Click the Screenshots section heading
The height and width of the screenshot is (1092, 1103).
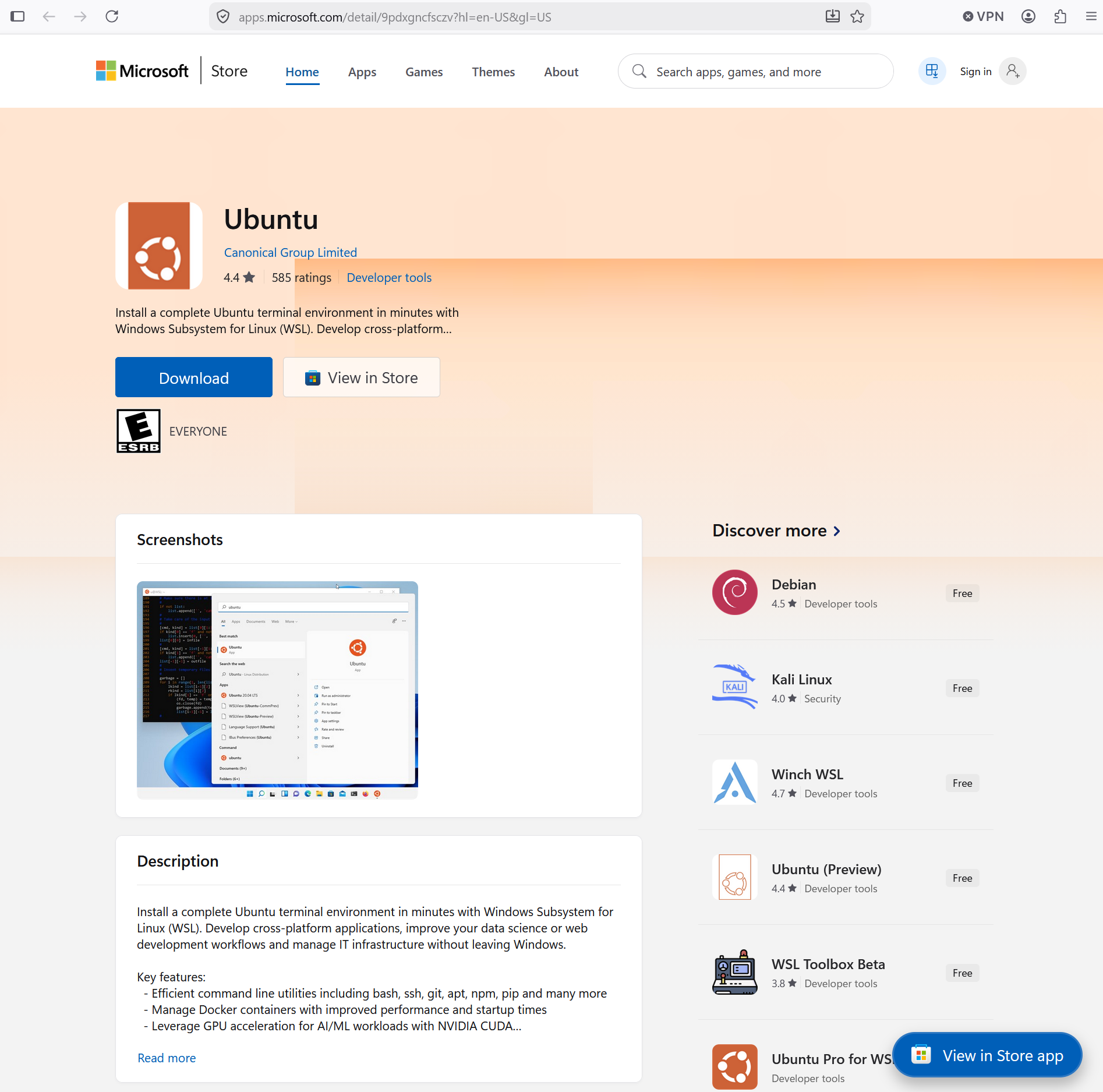click(x=180, y=539)
